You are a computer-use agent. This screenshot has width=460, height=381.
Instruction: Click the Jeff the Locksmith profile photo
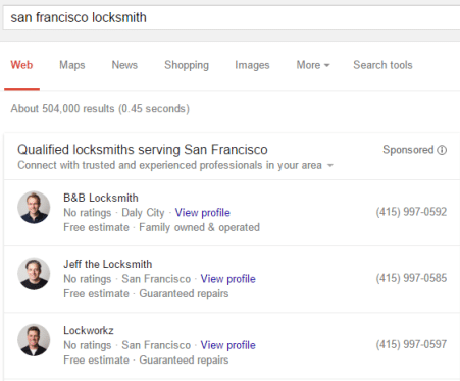tap(34, 273)
